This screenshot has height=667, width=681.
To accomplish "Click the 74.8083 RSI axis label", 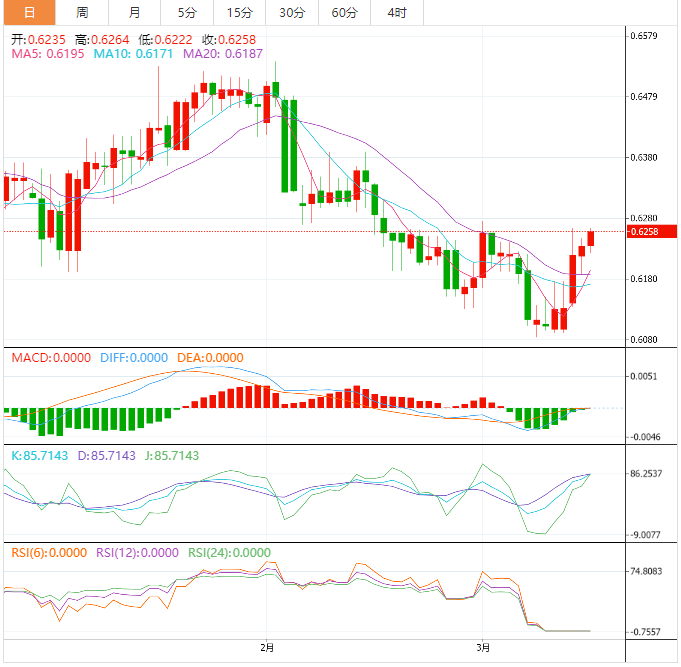I will tap(646, 571).
